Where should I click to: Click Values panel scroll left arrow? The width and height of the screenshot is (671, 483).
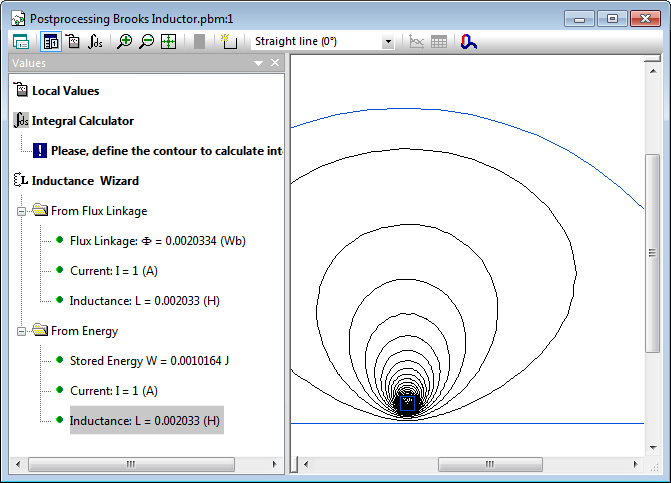click(x=18, y=464)
